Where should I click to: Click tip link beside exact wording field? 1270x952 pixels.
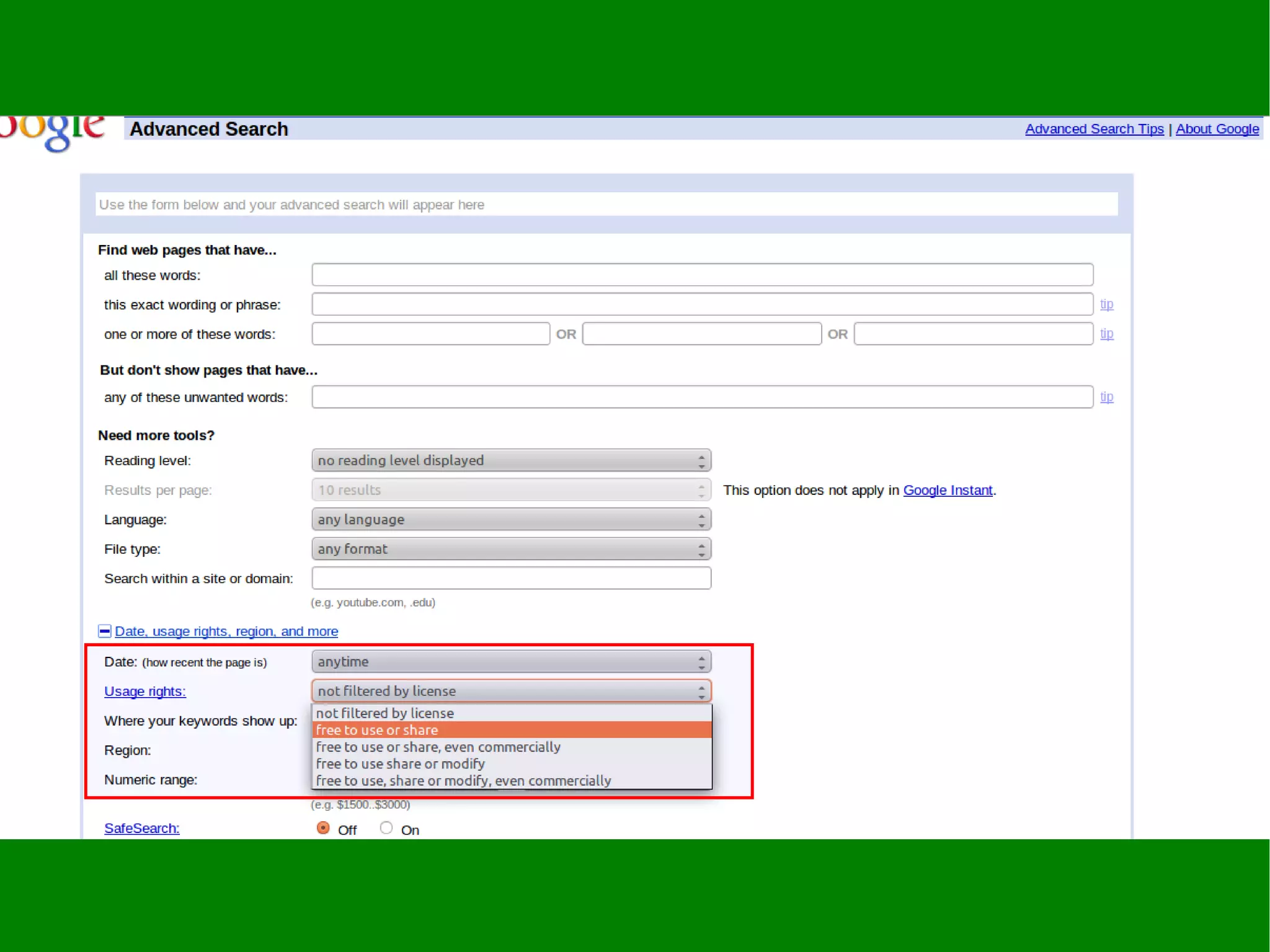pos(1106,305)
